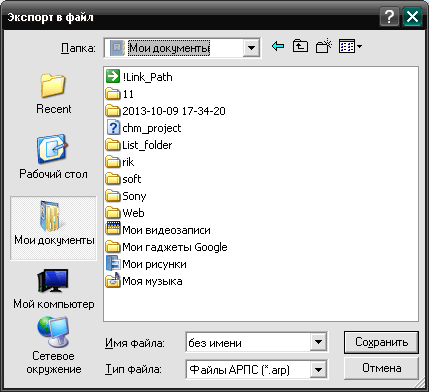Screen dimensions: 429x392
Task: Open Сетевое окружение in sidebar
Action: tap(53, 345)
